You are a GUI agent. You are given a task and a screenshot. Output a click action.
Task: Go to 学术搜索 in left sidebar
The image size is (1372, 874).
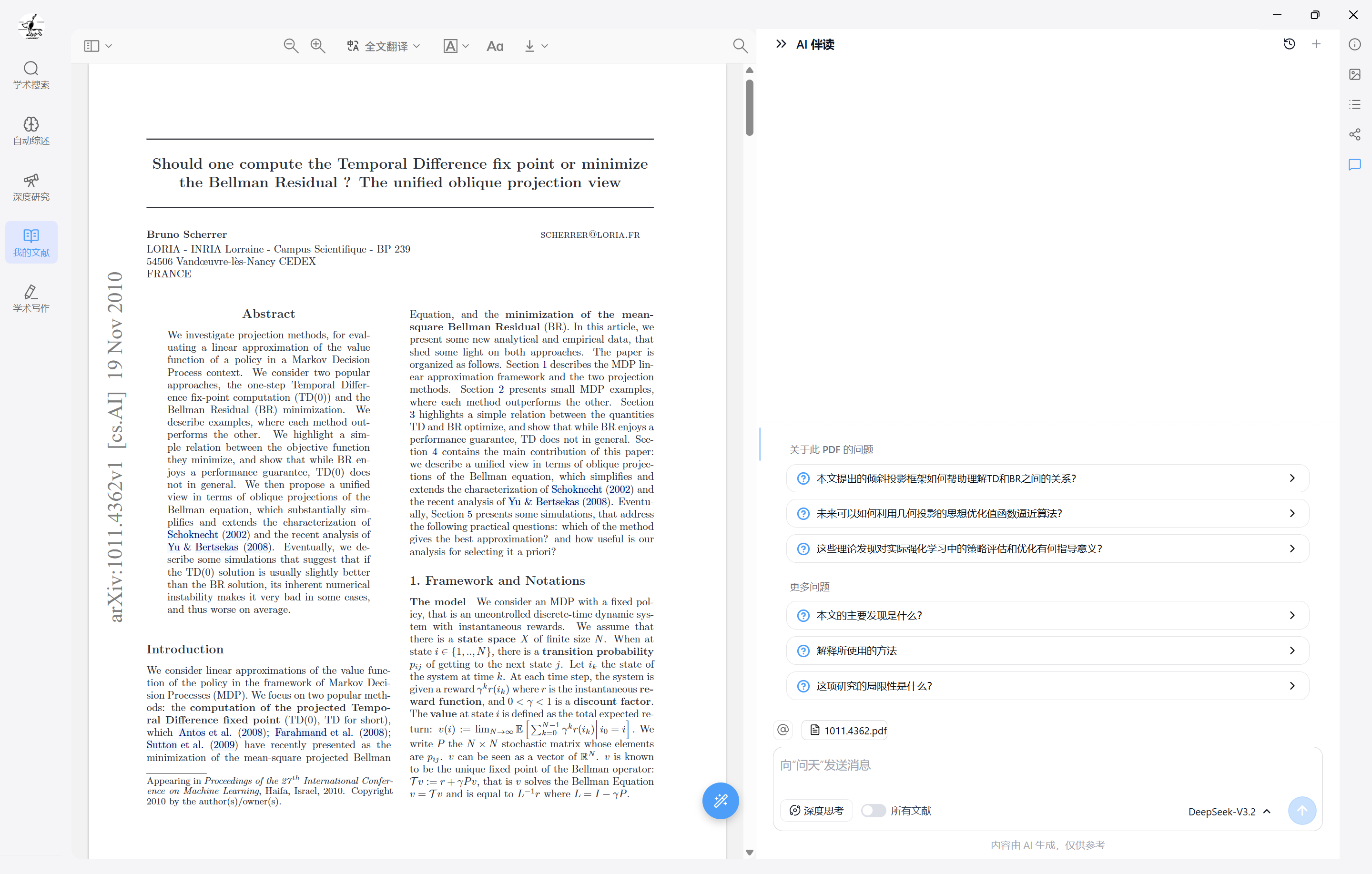click(x=31, y=75)
